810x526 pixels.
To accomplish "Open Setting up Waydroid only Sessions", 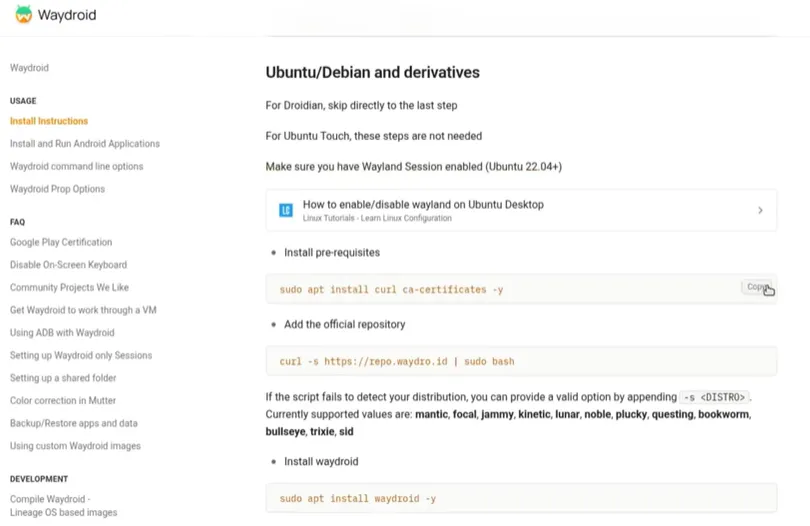I will [81, 355].
